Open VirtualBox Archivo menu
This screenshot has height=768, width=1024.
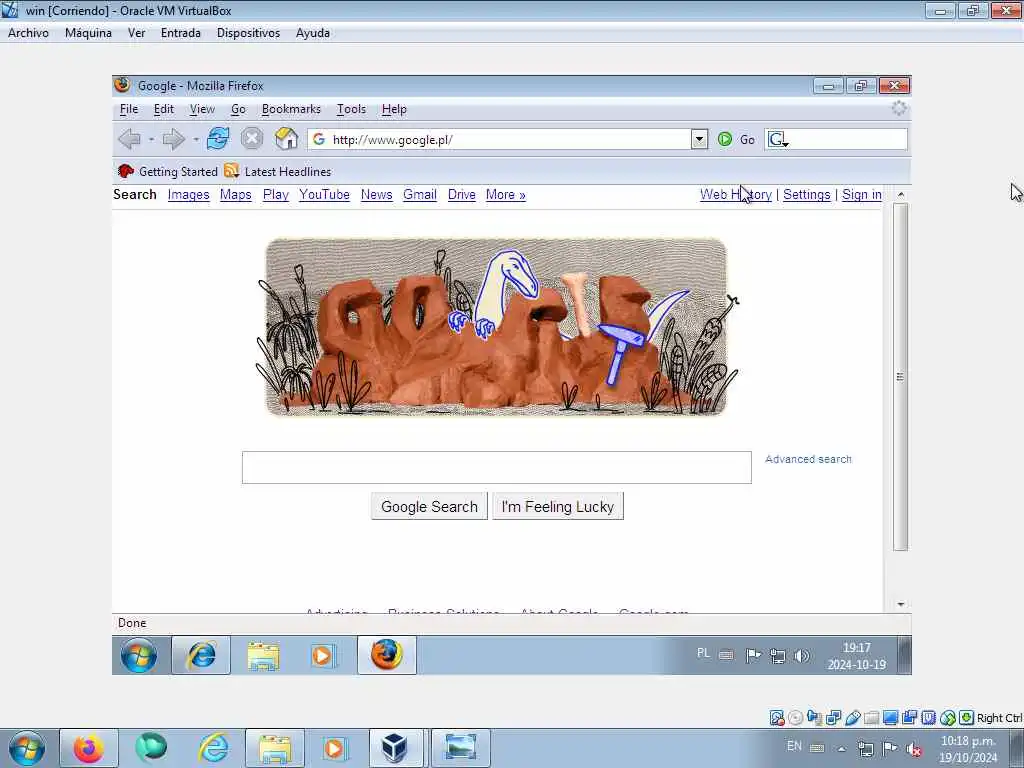click(x=28, y=33)
